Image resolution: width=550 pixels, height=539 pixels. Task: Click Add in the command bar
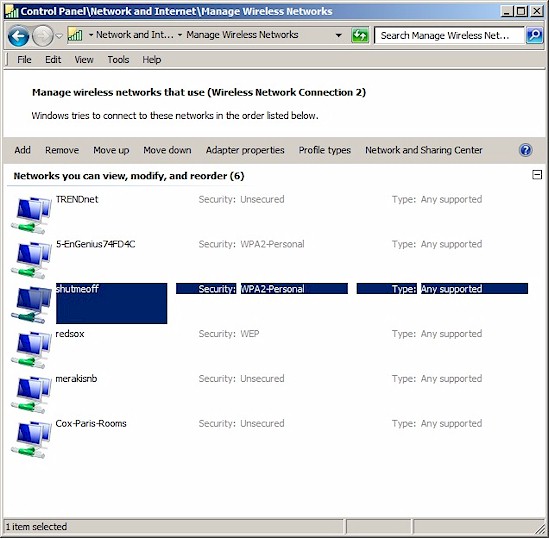pyautogui.click(x=22, y=150)
